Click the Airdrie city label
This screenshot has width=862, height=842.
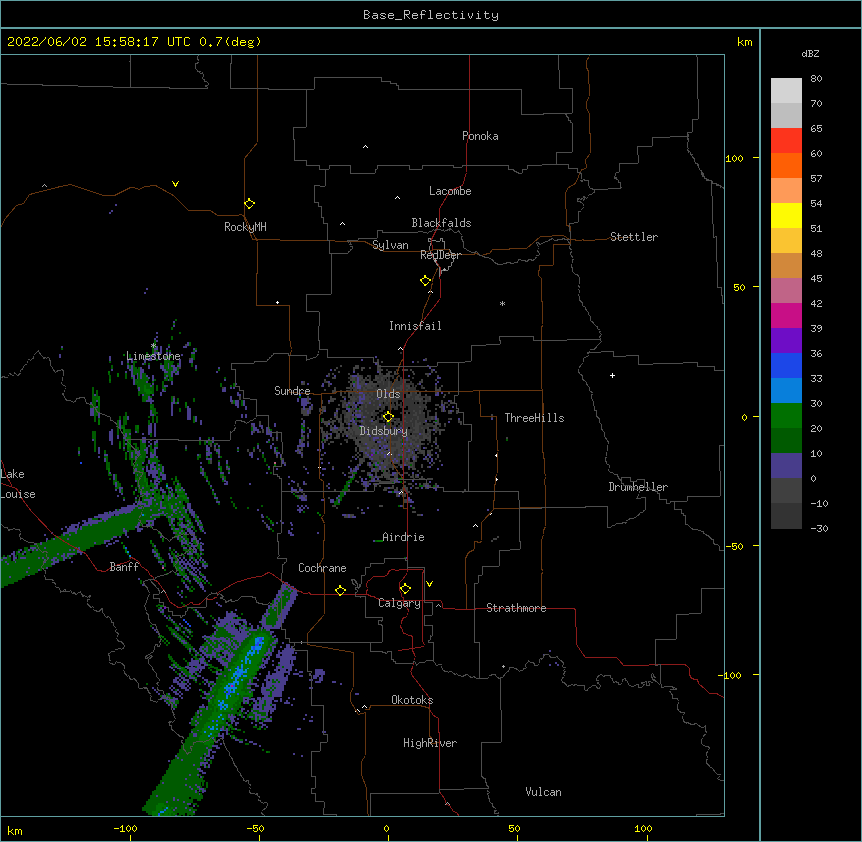(x=403, y=537)
